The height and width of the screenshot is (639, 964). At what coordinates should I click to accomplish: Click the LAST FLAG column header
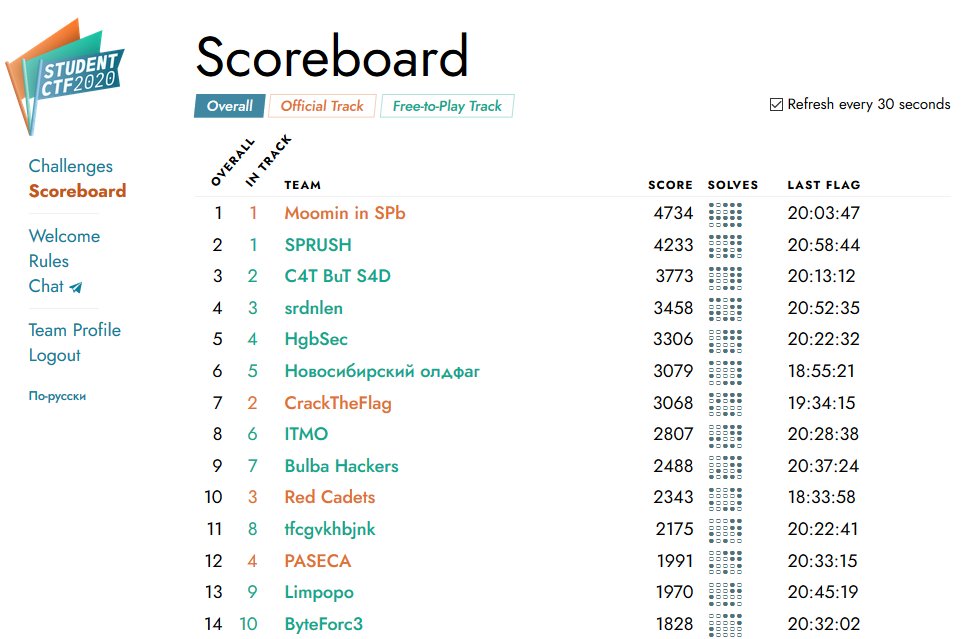[x=824, y=185]
